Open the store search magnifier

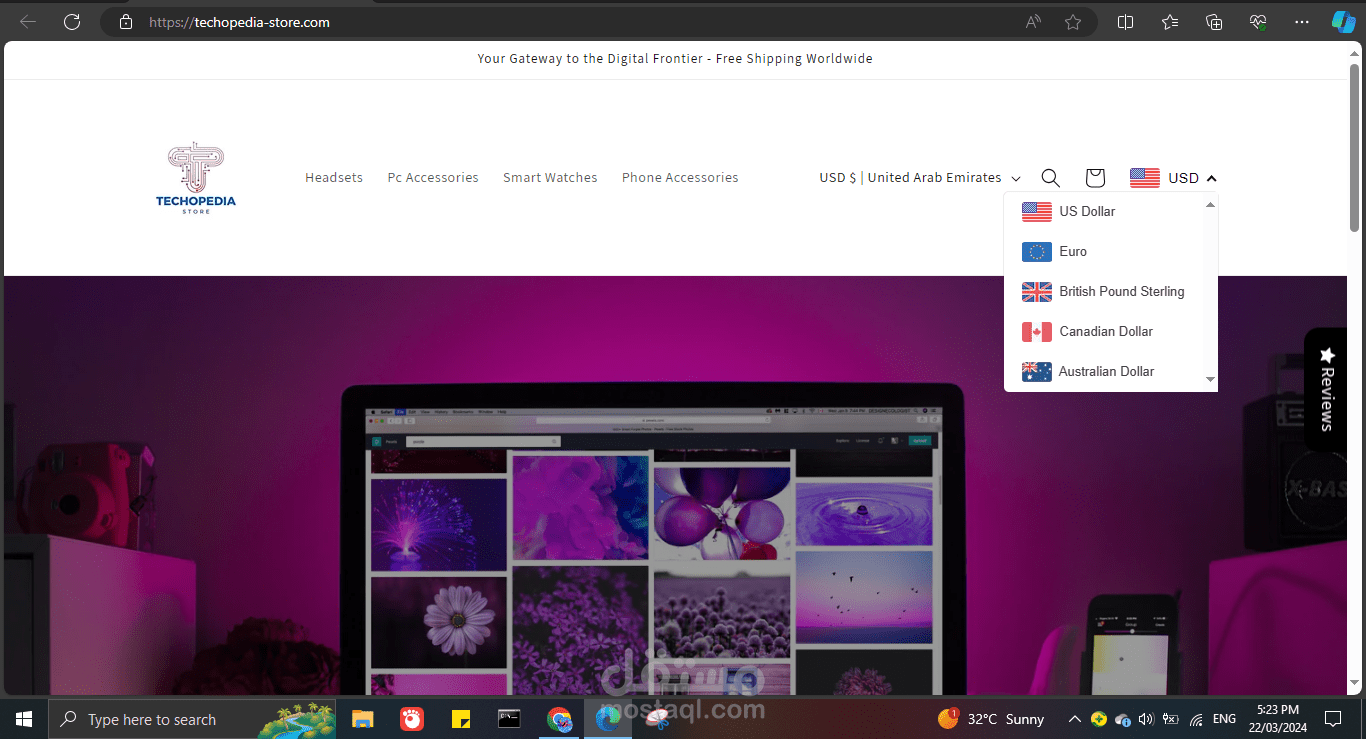[x=1050, y=178]
